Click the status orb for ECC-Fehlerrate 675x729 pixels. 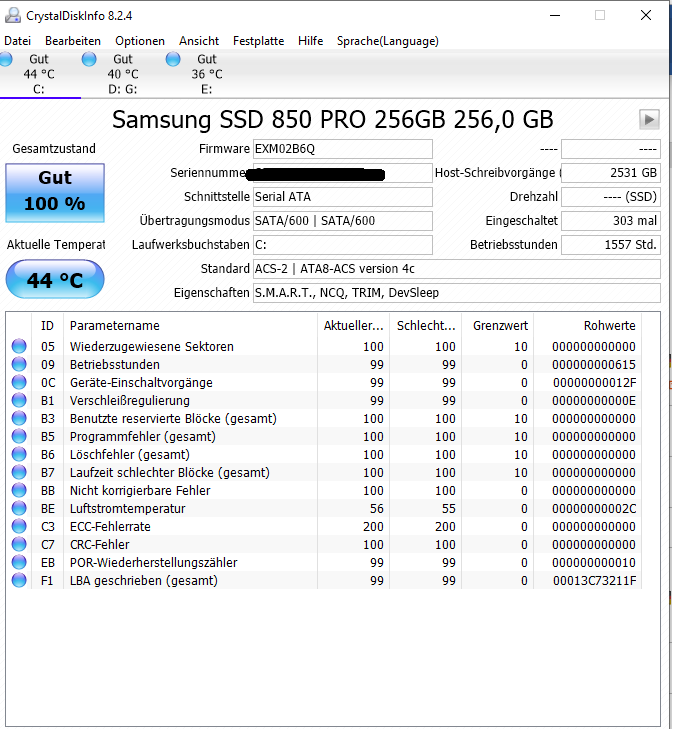tap(19, 526)
